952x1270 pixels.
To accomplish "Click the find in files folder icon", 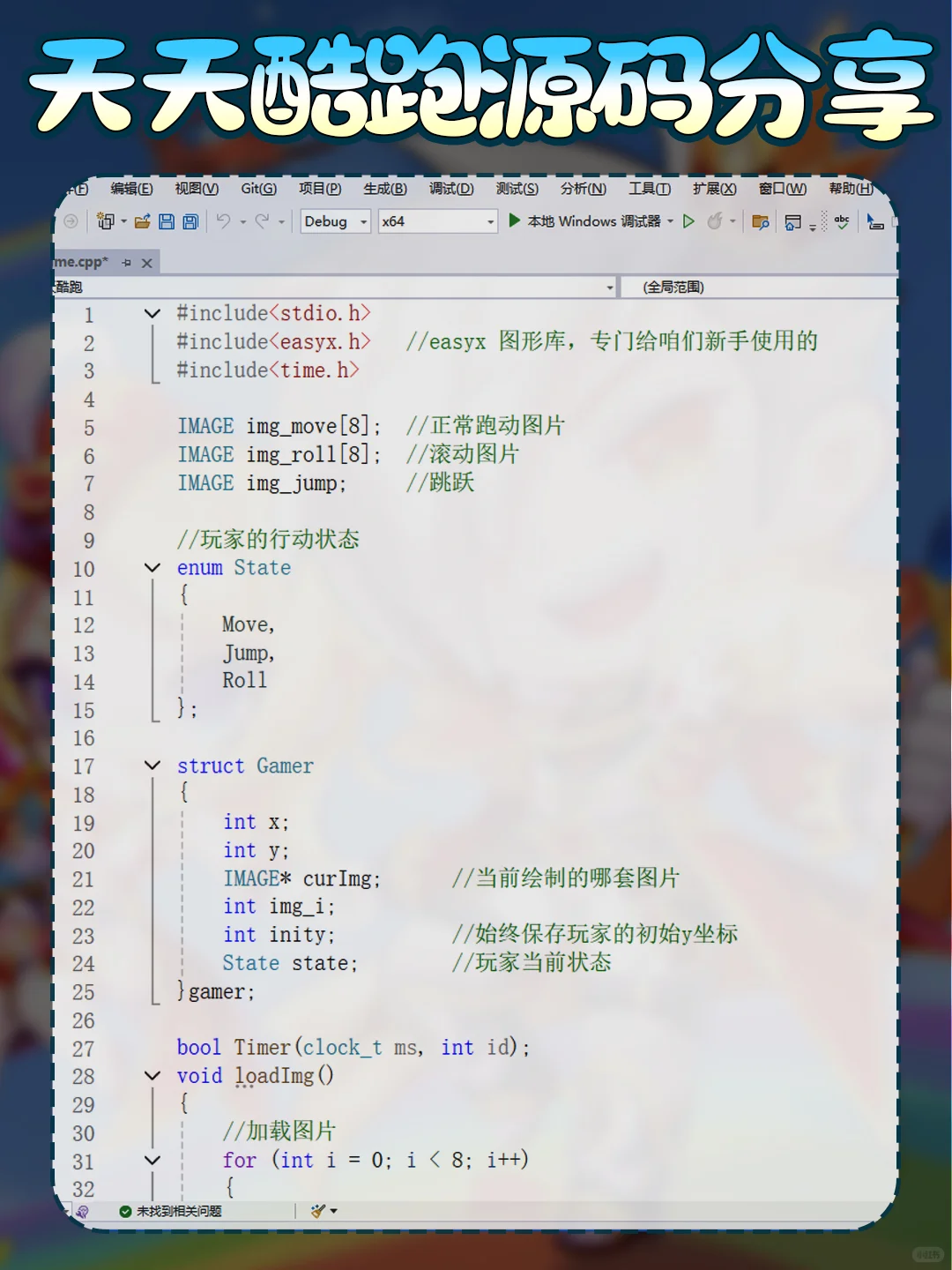I will click(760, 222).
